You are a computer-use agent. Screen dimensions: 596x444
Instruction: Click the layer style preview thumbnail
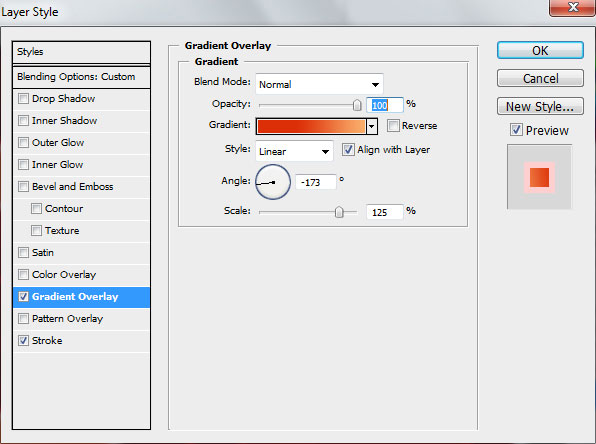pyautogui.click(x=539, y=177)
